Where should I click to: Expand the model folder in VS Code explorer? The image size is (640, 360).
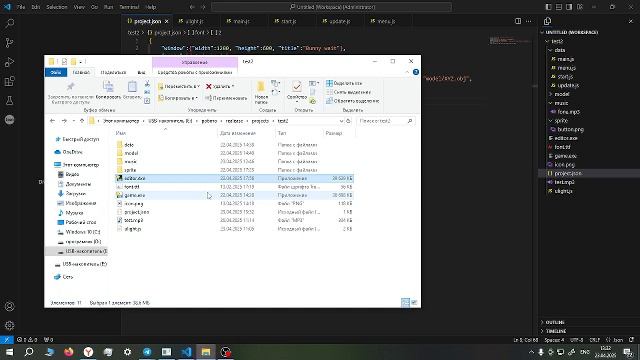(x=550, y=94)
